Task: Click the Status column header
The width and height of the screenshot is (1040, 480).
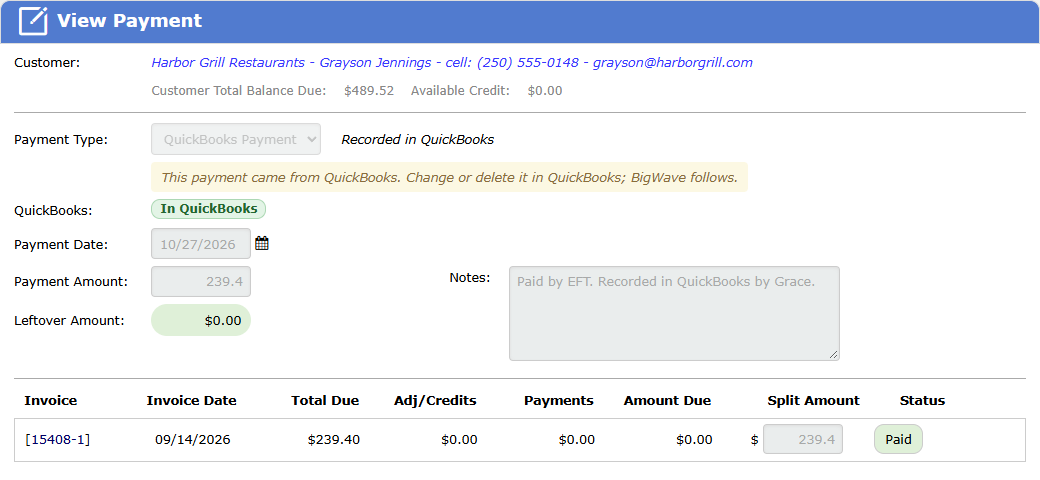Action: [x=923, y=400]
